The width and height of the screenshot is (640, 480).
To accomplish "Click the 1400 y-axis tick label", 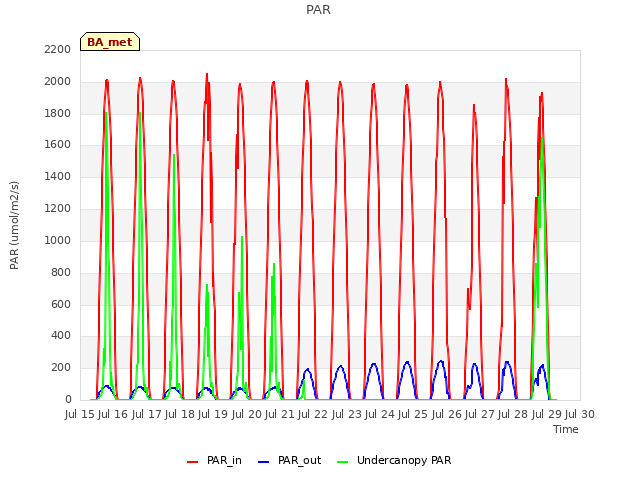I will point(58,176).
